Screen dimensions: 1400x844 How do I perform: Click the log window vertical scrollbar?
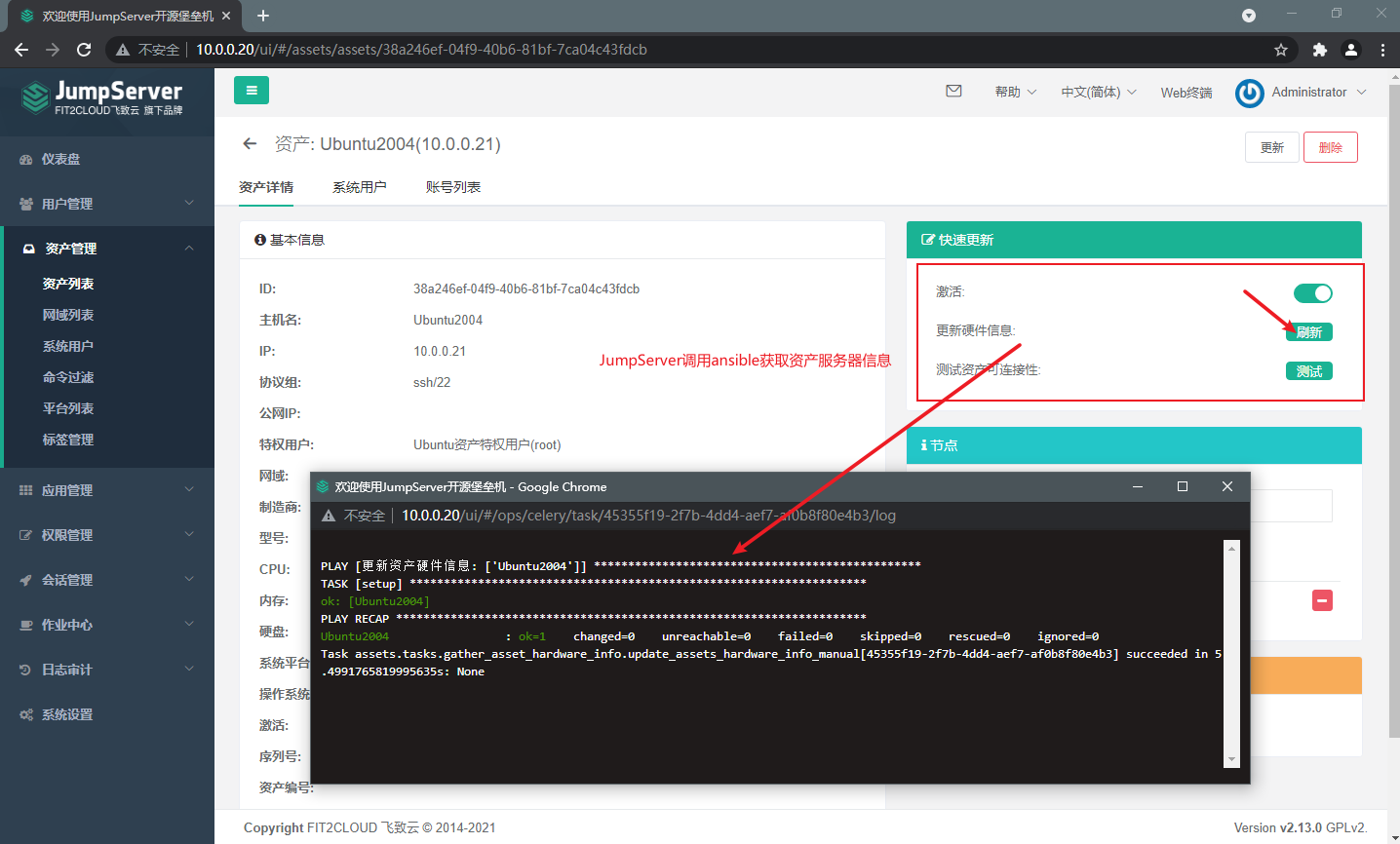(x=1232, y=653)
